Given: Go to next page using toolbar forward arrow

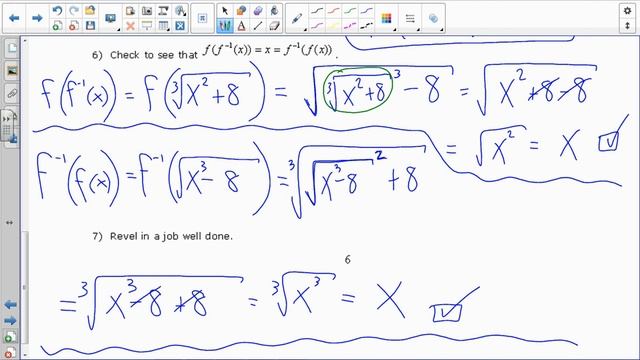Looking at the screenshot, I should point(37,18).
